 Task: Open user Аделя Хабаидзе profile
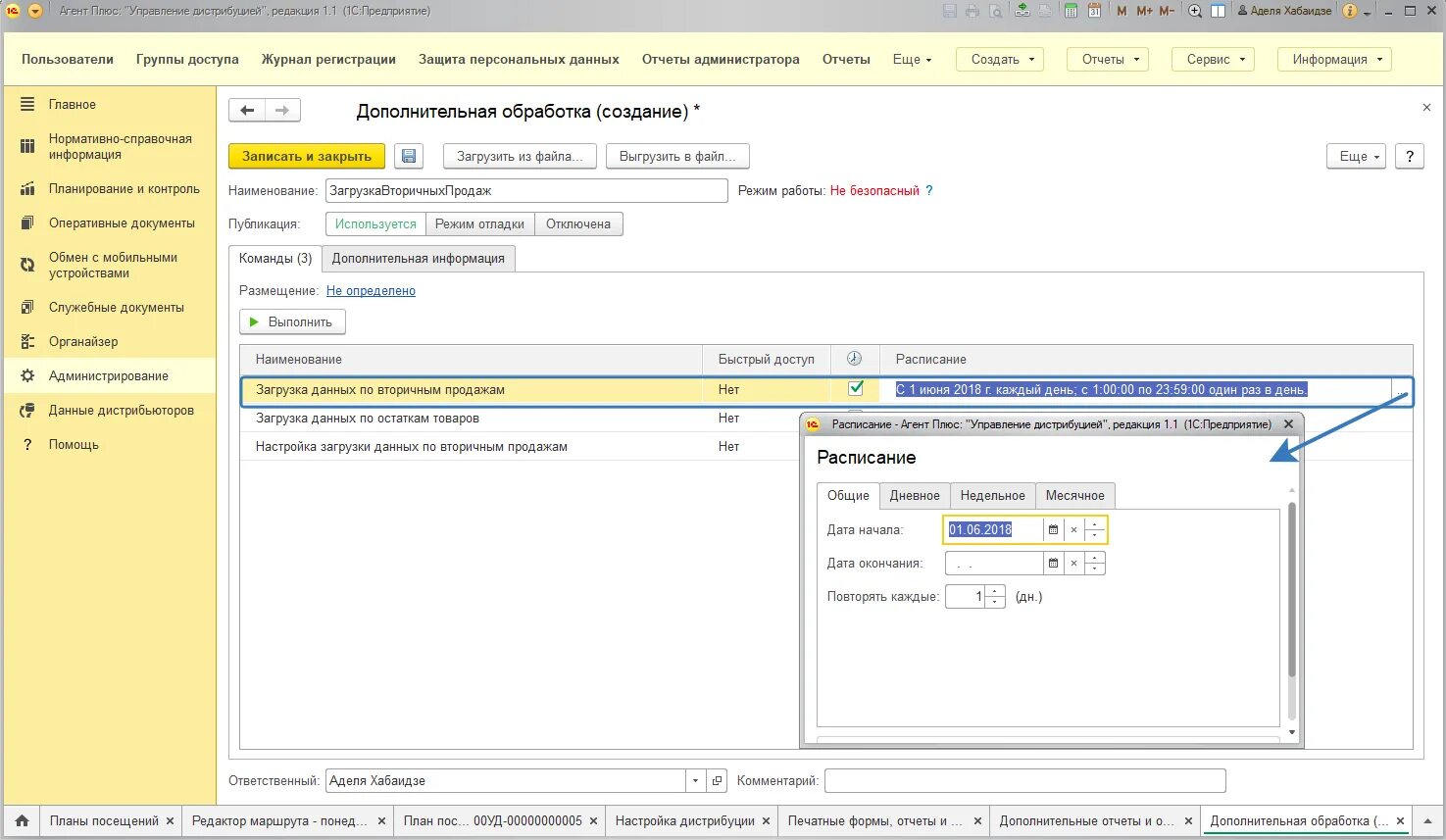pos(1284,11)
